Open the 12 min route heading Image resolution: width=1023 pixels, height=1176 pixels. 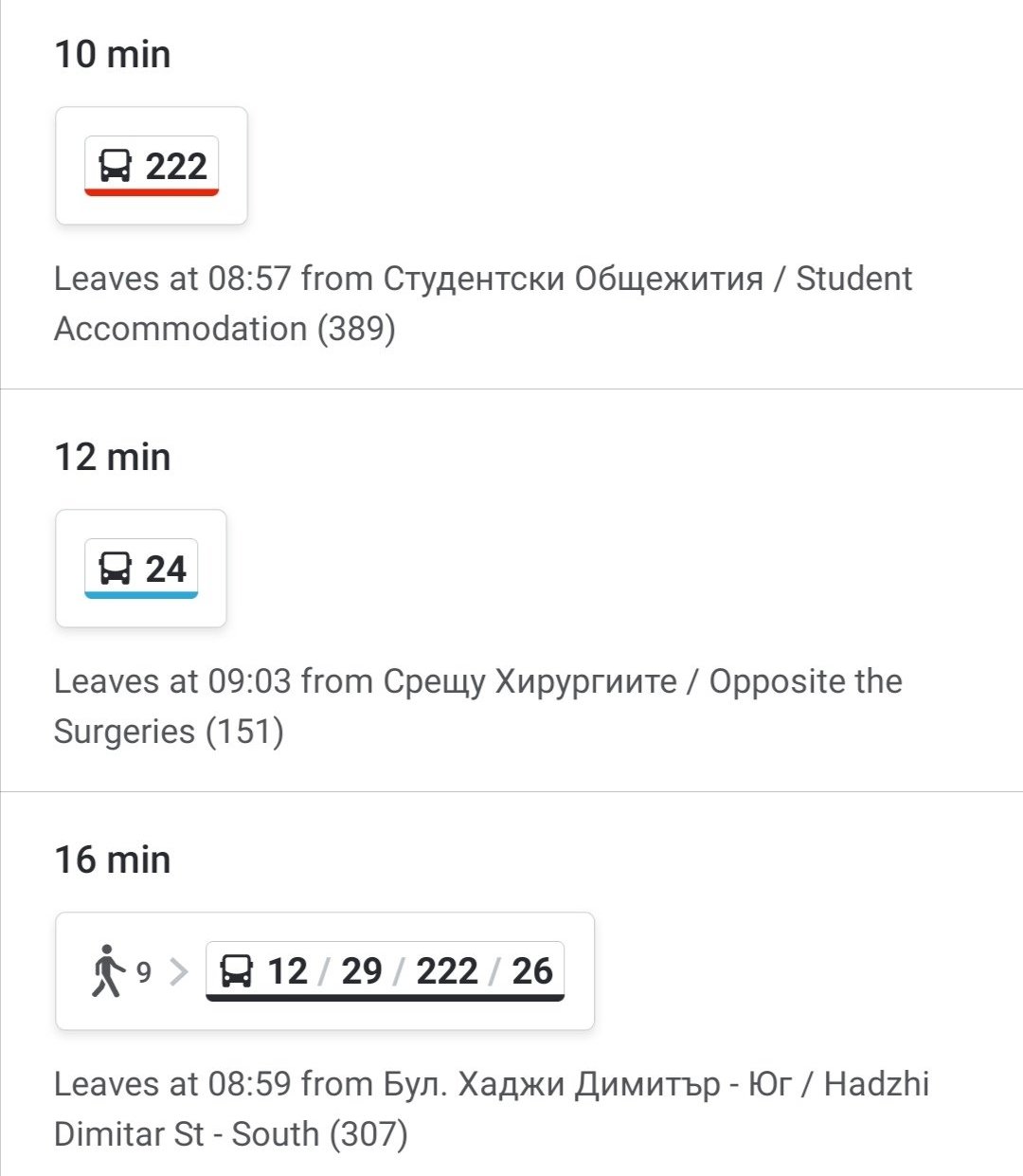(x=113, y=457)
